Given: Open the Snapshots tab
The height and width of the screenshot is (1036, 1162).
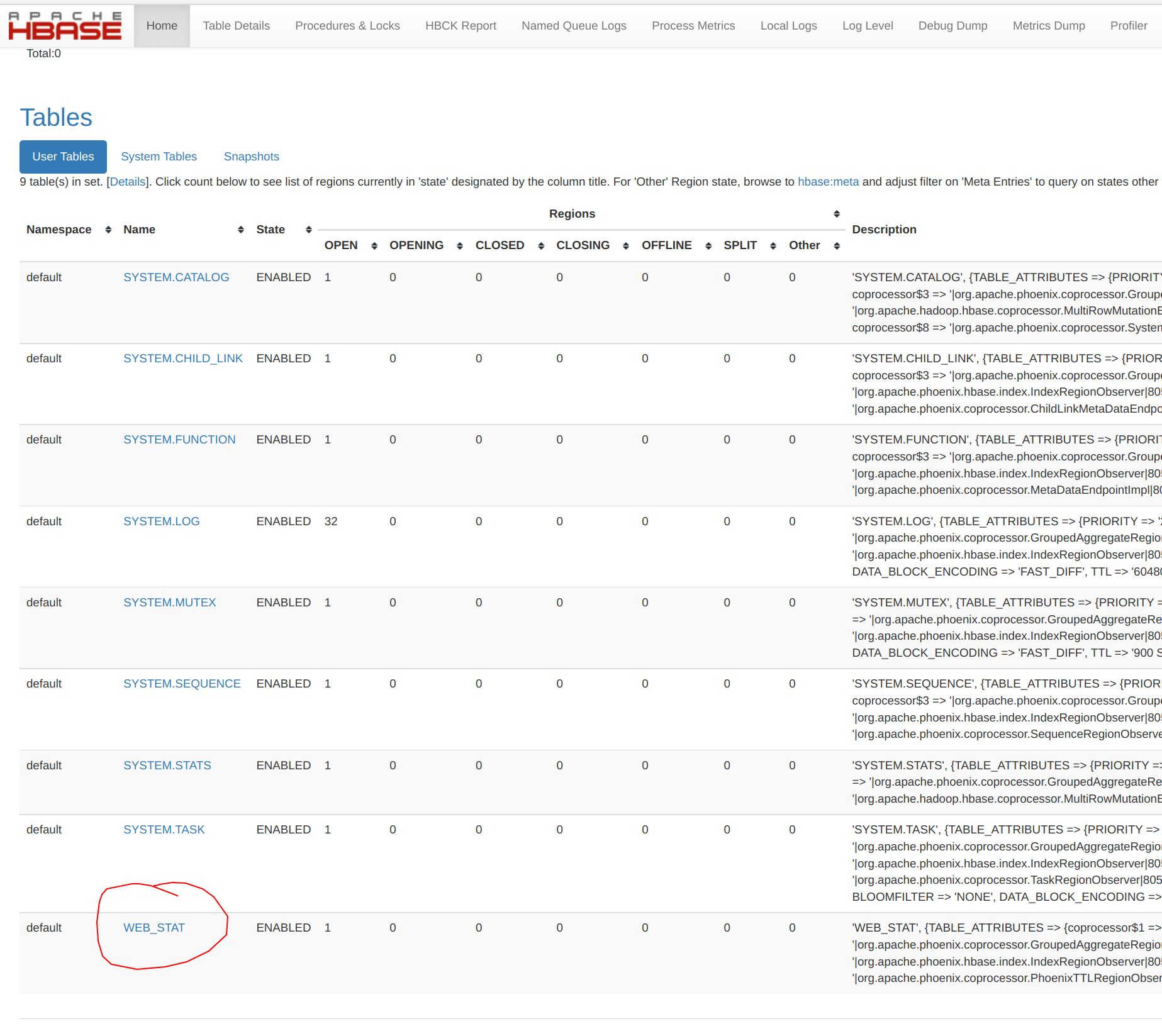Looking at the screenshot, I should click(251, 157).
